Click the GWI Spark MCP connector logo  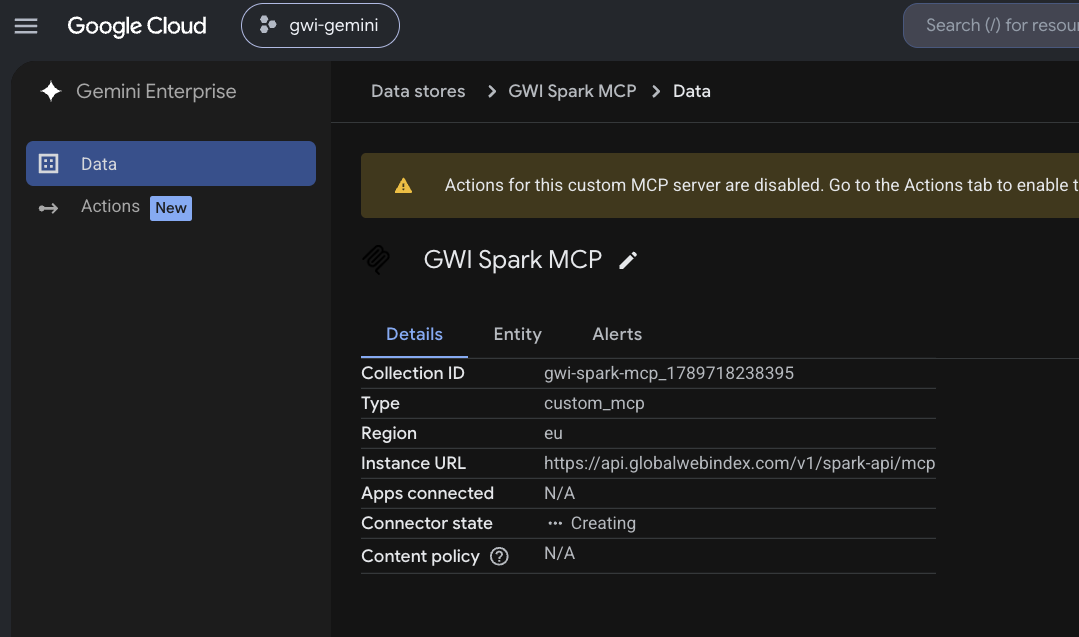pos(376,259)
